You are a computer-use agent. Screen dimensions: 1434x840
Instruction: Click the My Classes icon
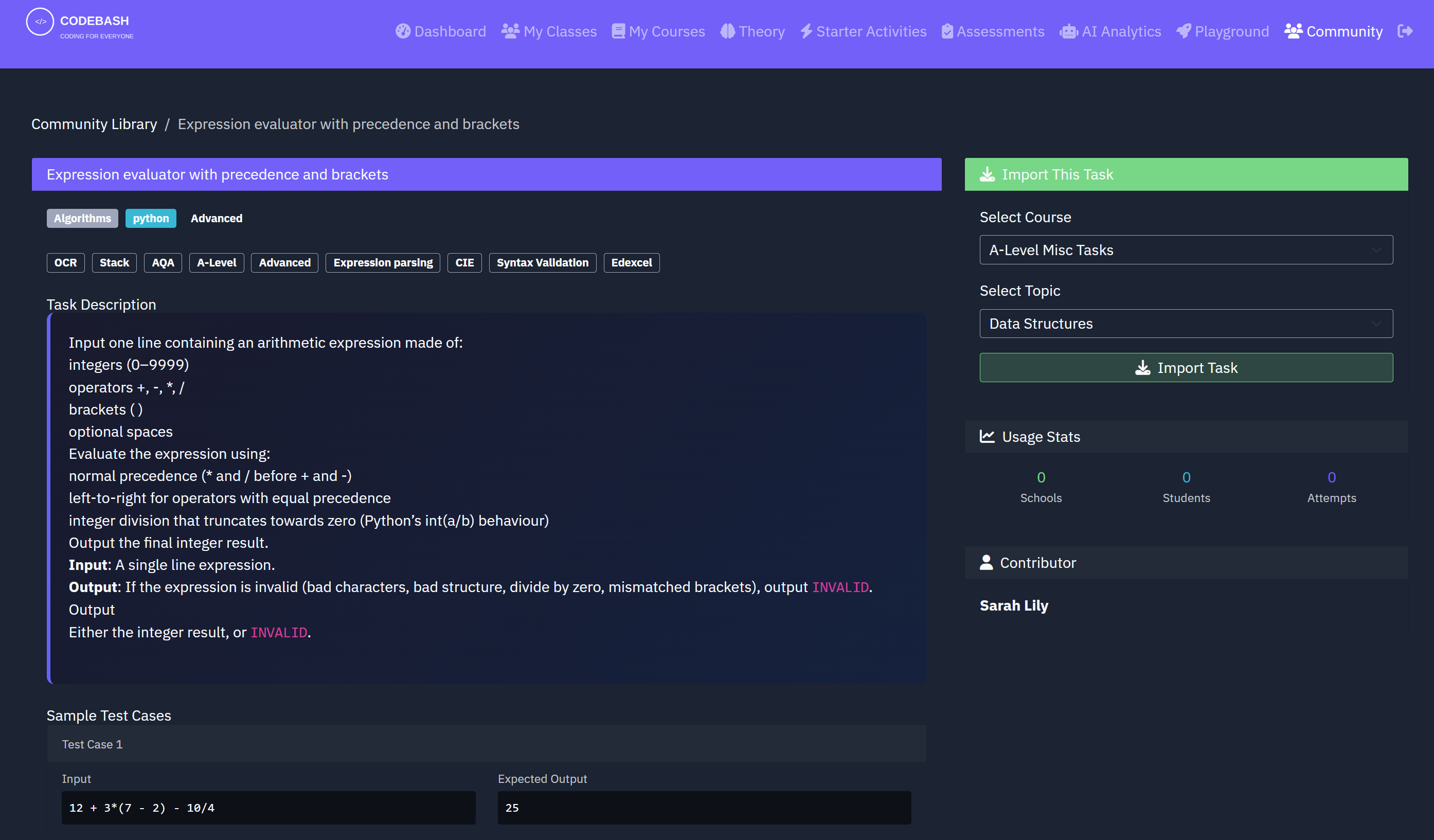click(x=510, y=30)
